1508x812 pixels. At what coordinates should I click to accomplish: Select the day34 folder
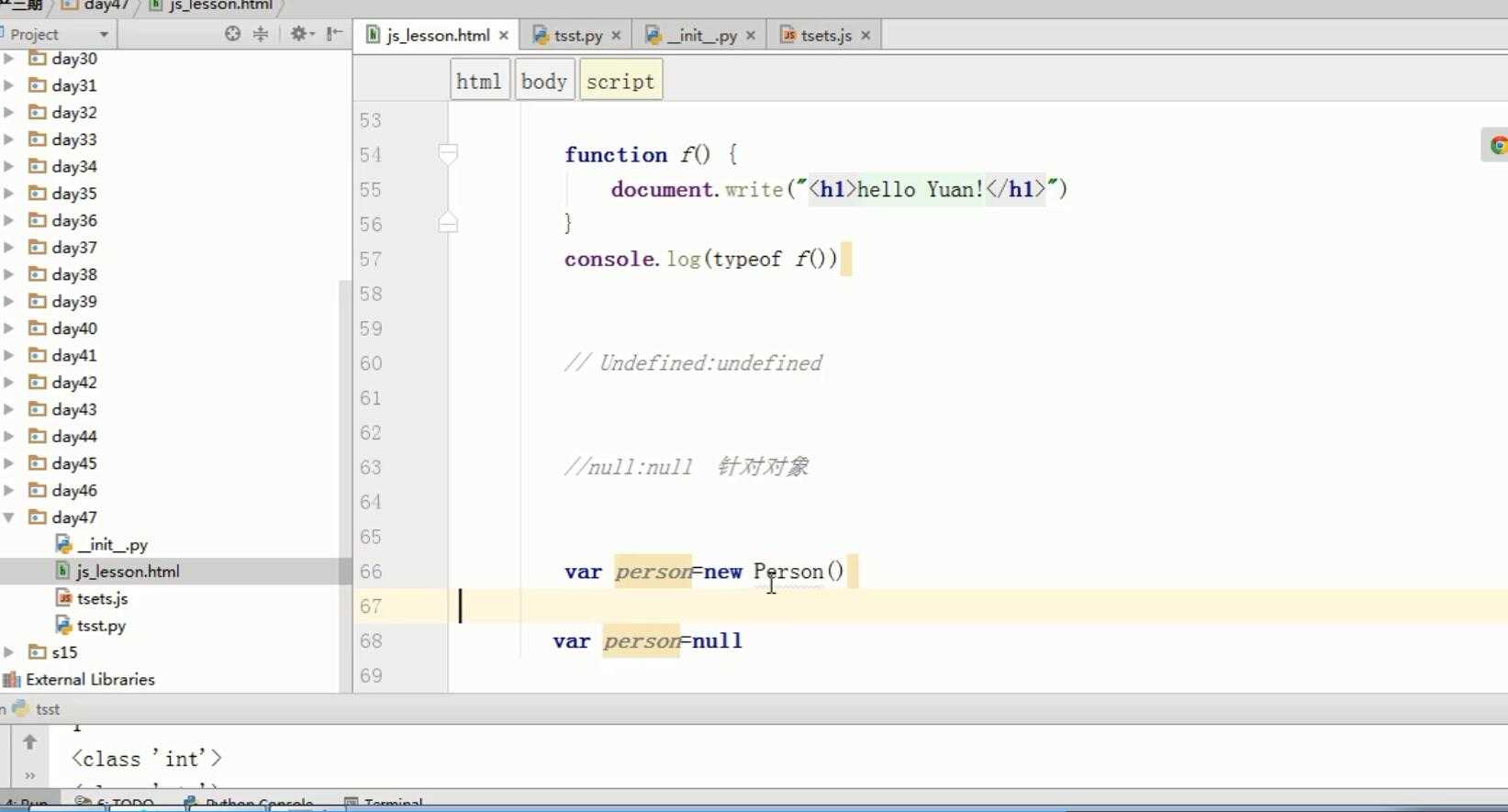(x=74, y=166)
